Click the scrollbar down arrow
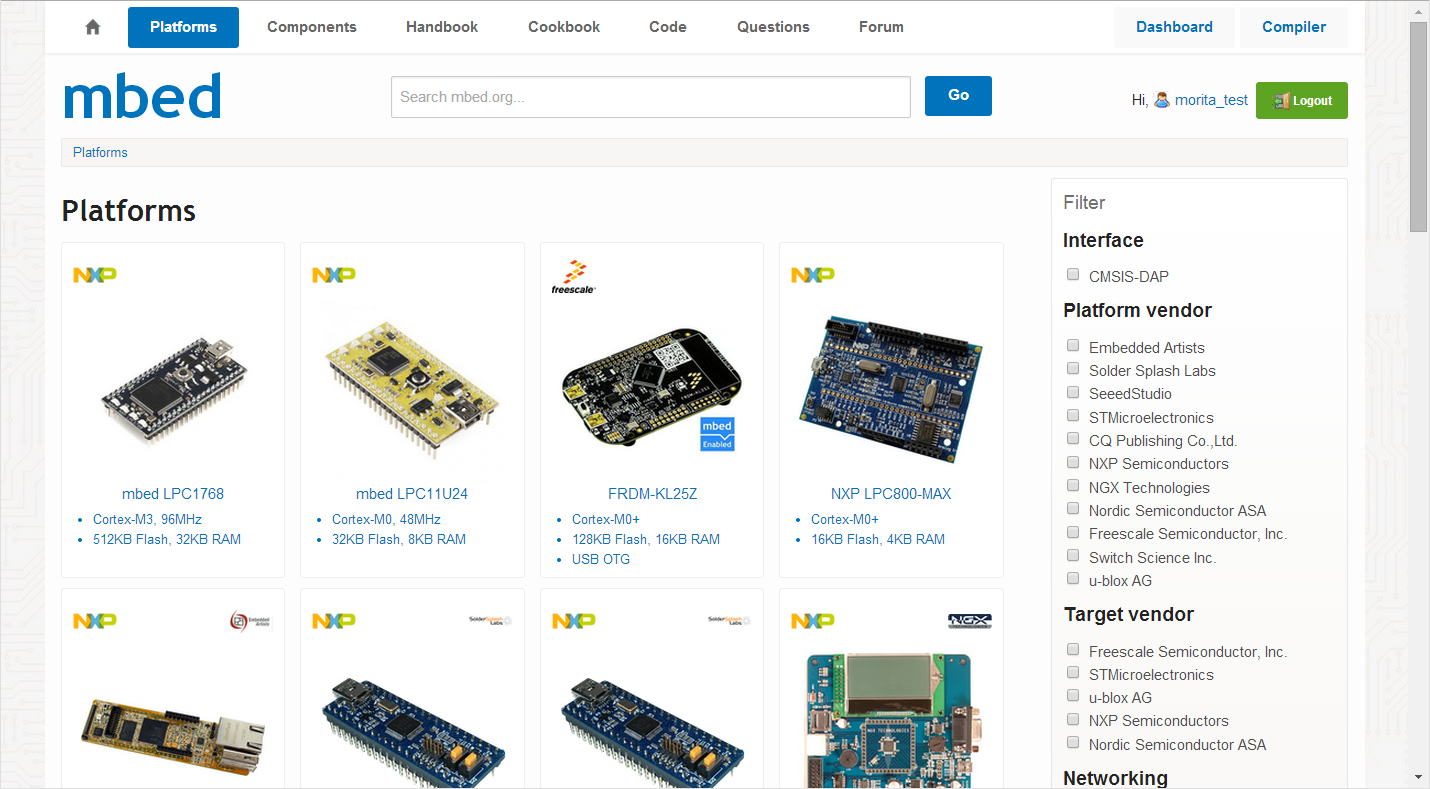Image resolution: width=1430 pixels, height=789 pixels. click(x=1419, y=778)
